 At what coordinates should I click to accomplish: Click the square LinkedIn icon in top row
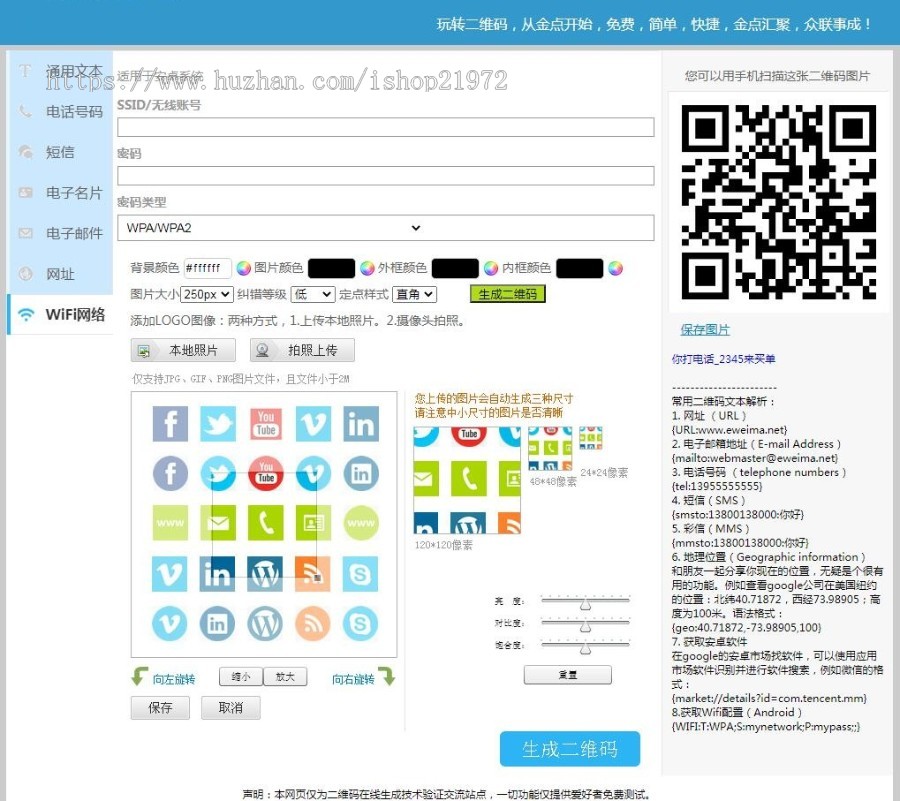361,424
